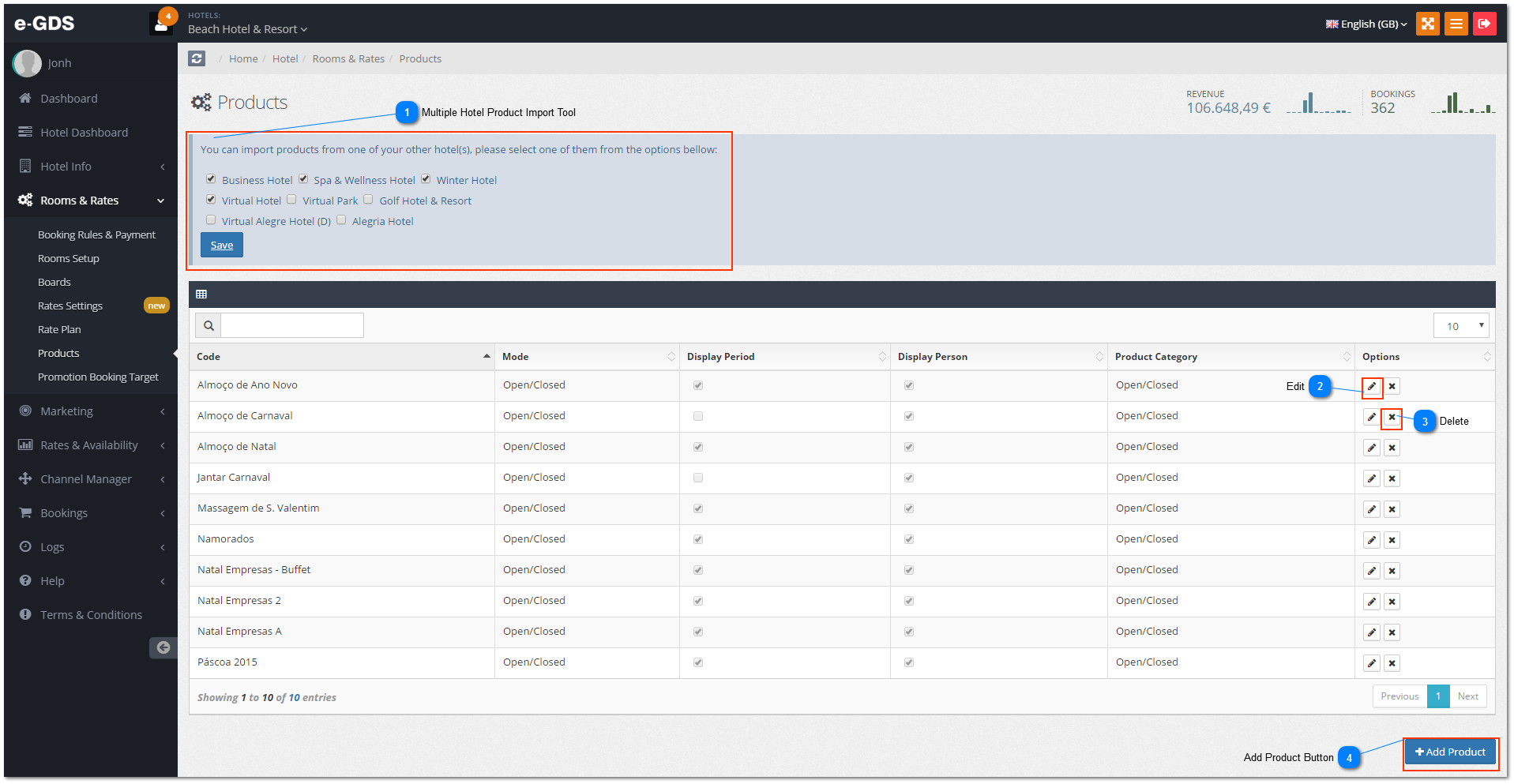Delete the Jantar Carnaval product

point(1392,478)
